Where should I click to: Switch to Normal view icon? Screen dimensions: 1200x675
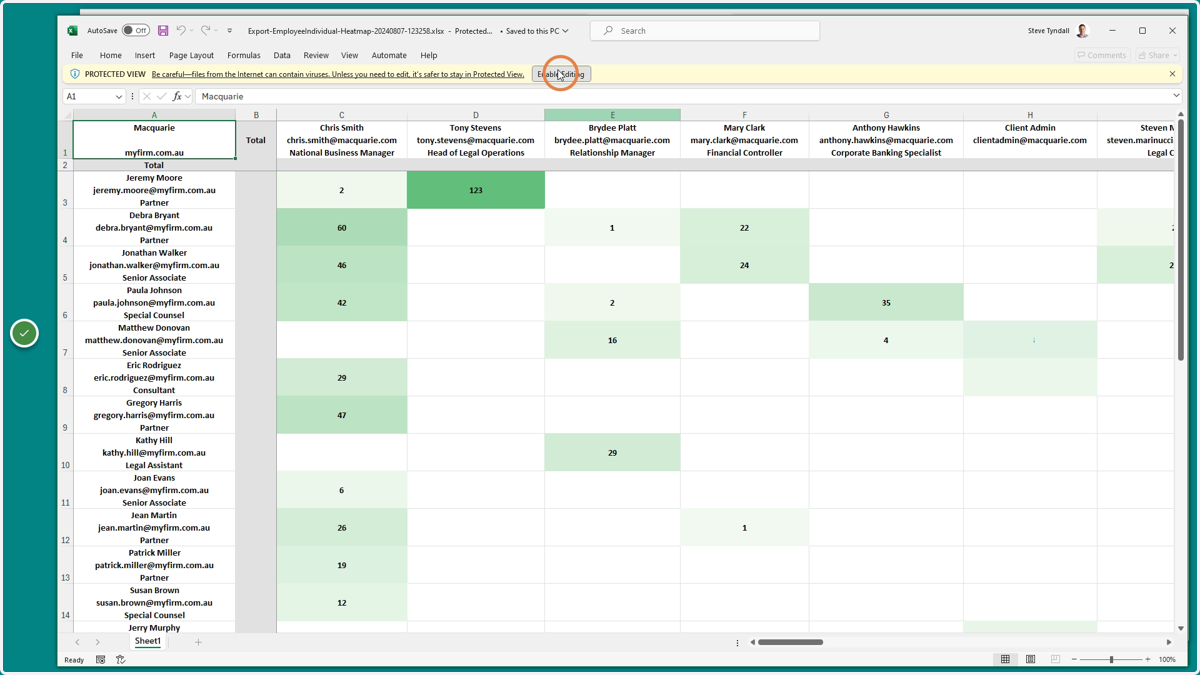pos(1006,660)
